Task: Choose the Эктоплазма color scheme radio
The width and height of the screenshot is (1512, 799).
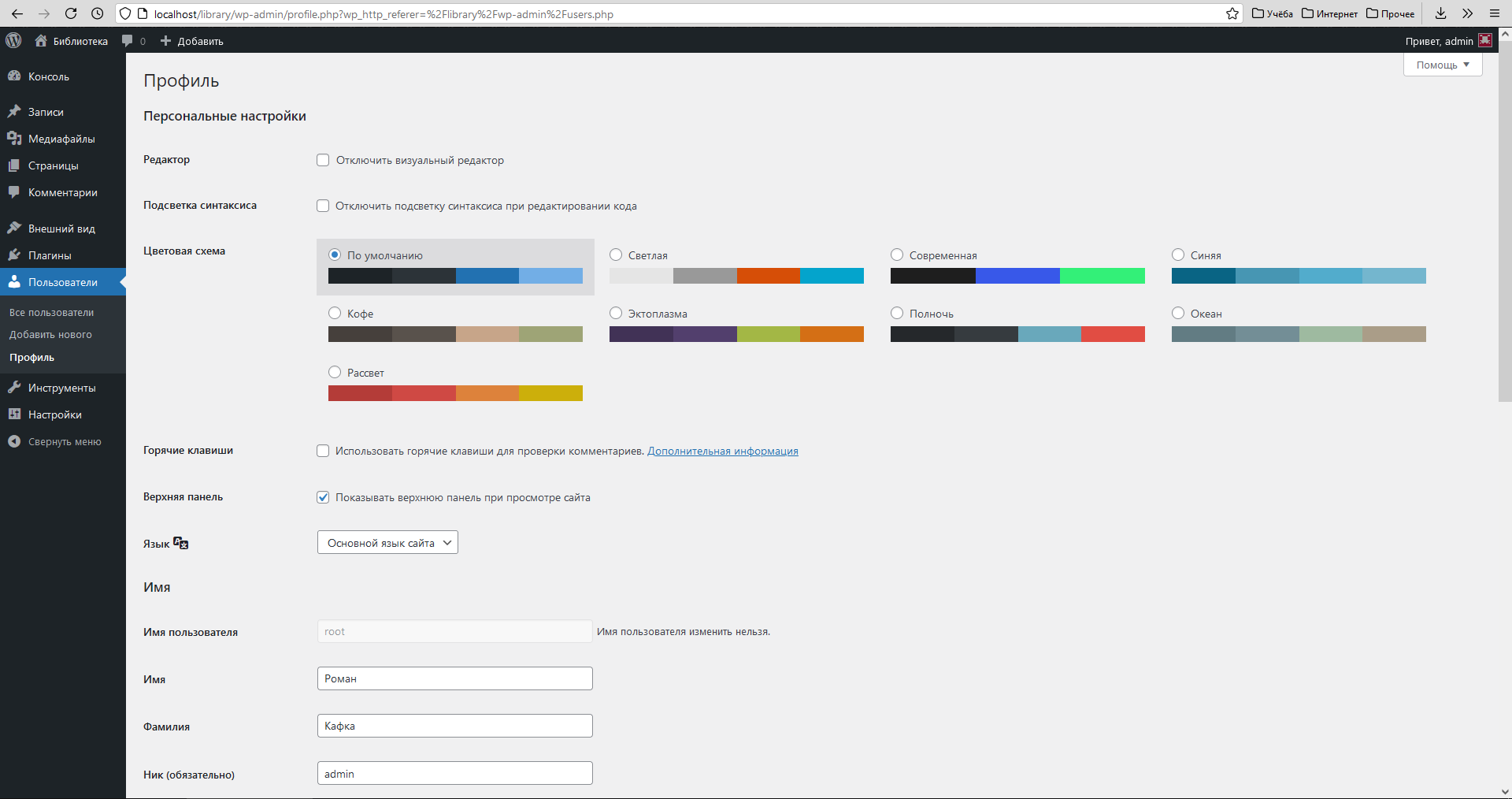Action: point(616,313)
